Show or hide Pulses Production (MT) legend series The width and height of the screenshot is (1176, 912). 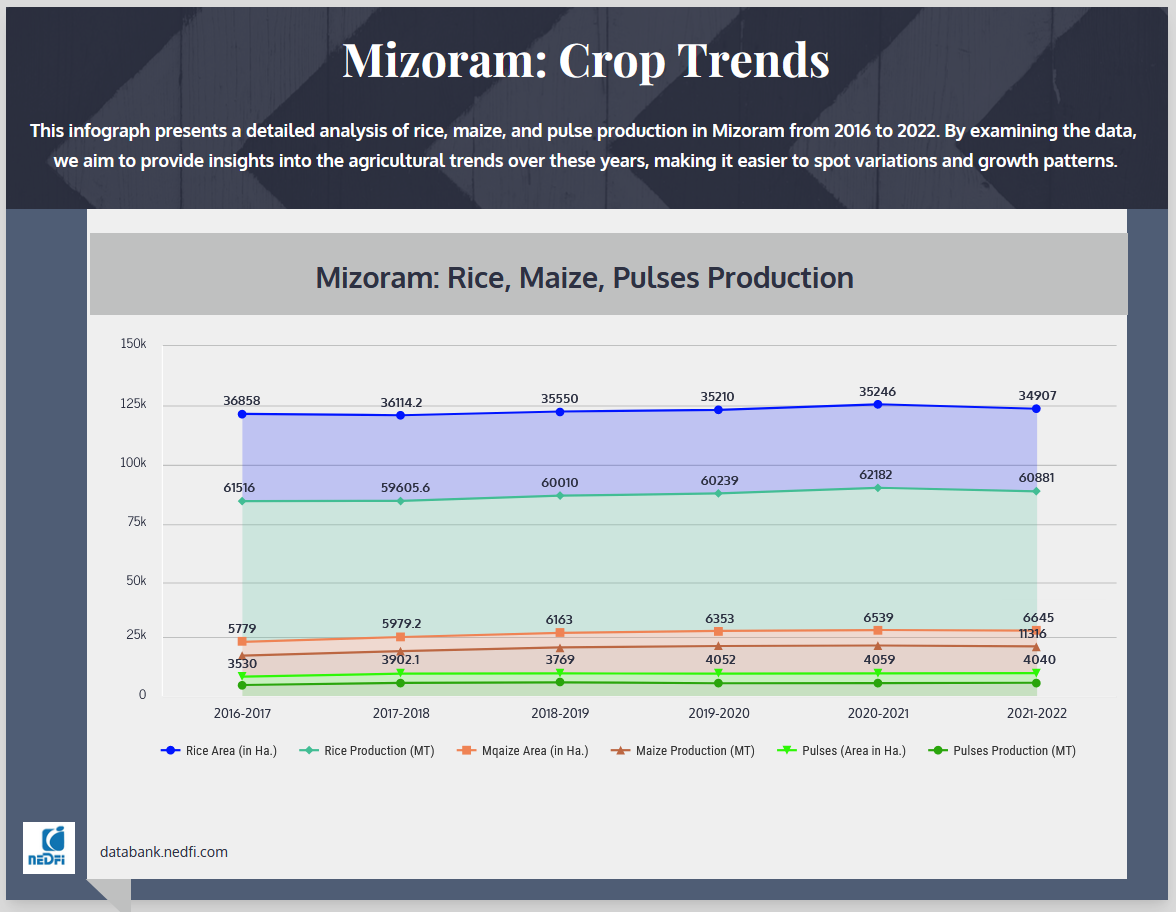(x=1002, y=750)
